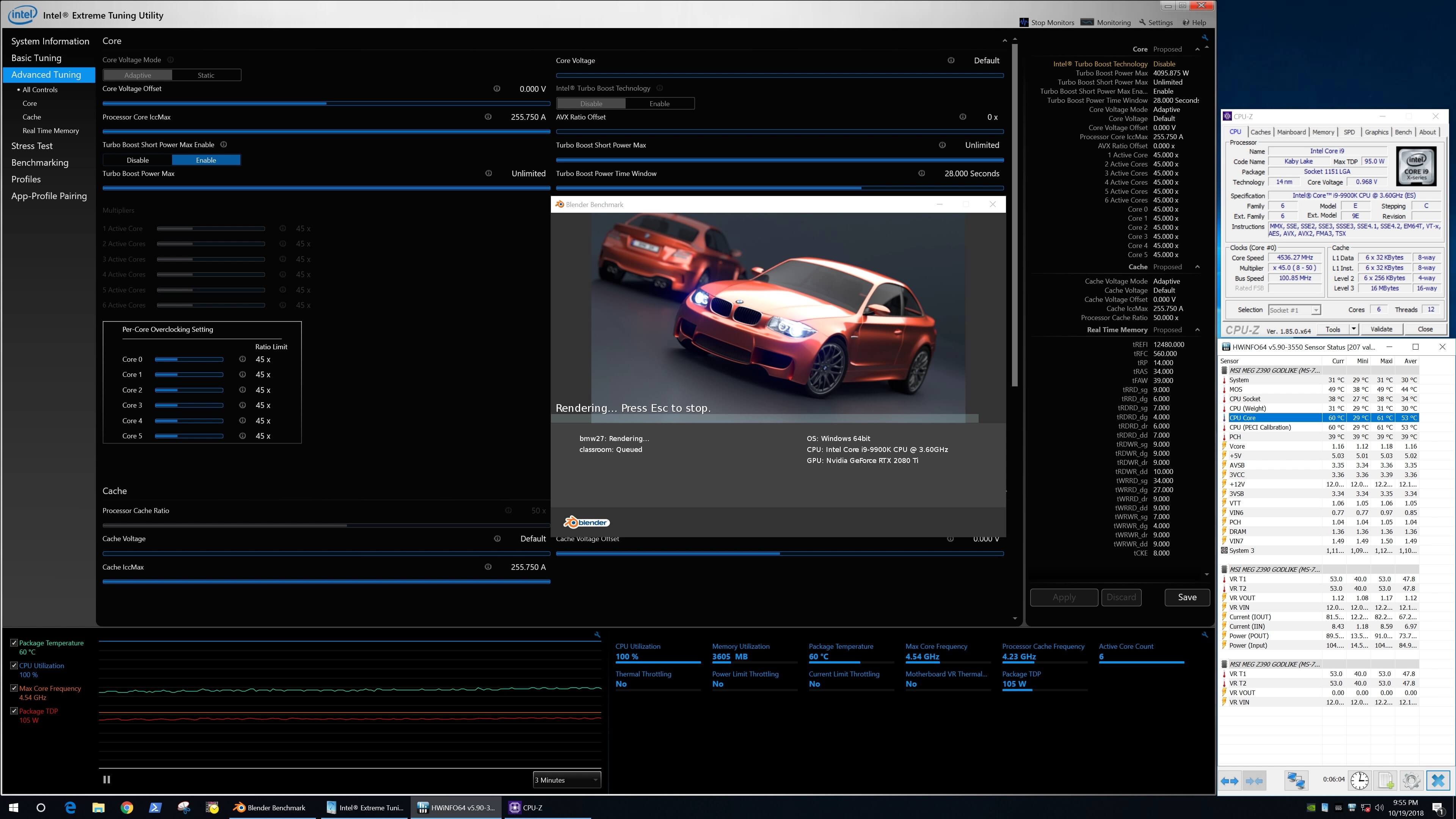Click HWiNFO clock reset timer icon
This screenshot has height=819, width=1456.
coord(1359,781)
